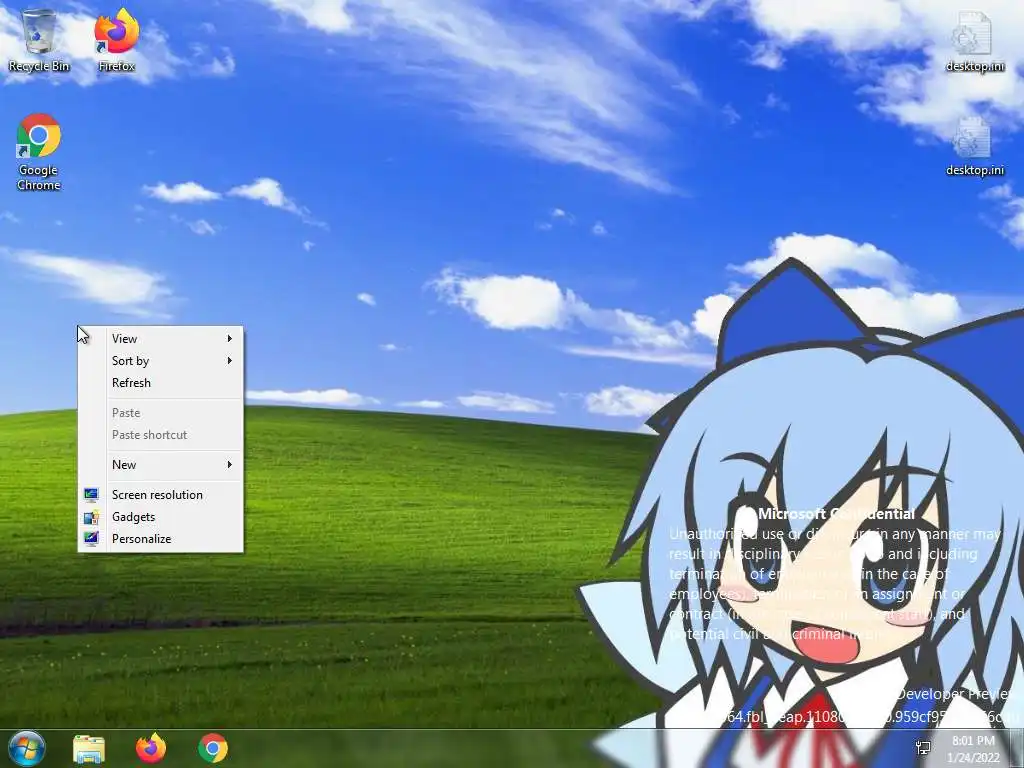Click the greyed Paste menu entry

(161, 413)
